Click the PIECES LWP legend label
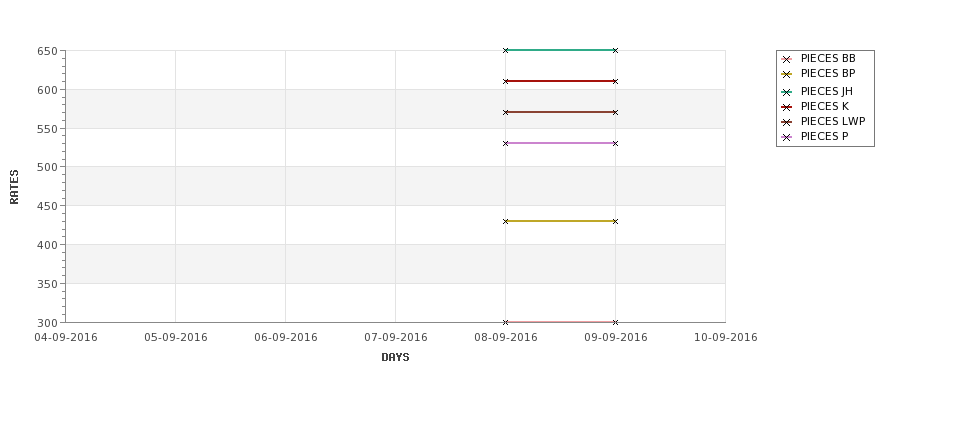The height and width of the screenshot is (429, 975). (833, 121)
